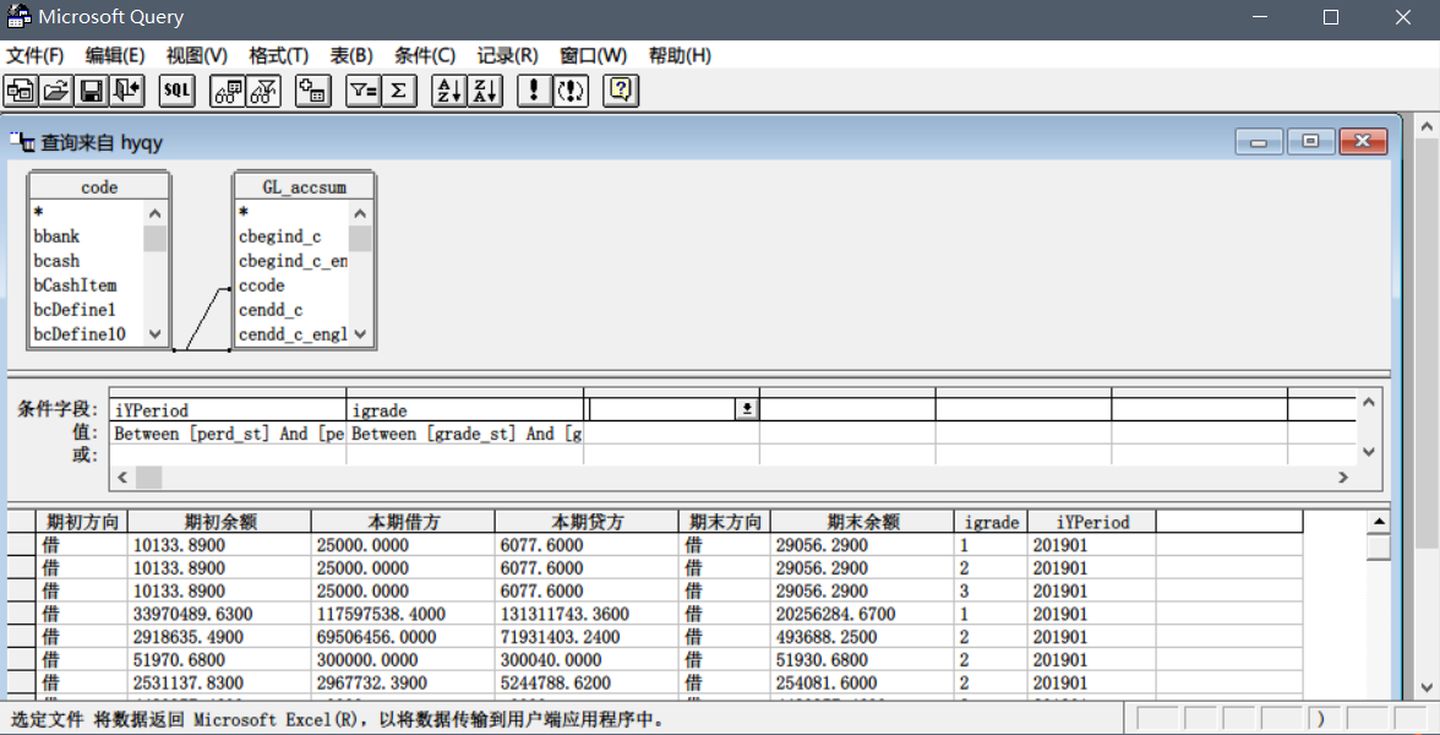Click the Between [grade_st] criteria value cell
Viewport: 1440px width, 735px height.
click(x=465, y=433)
